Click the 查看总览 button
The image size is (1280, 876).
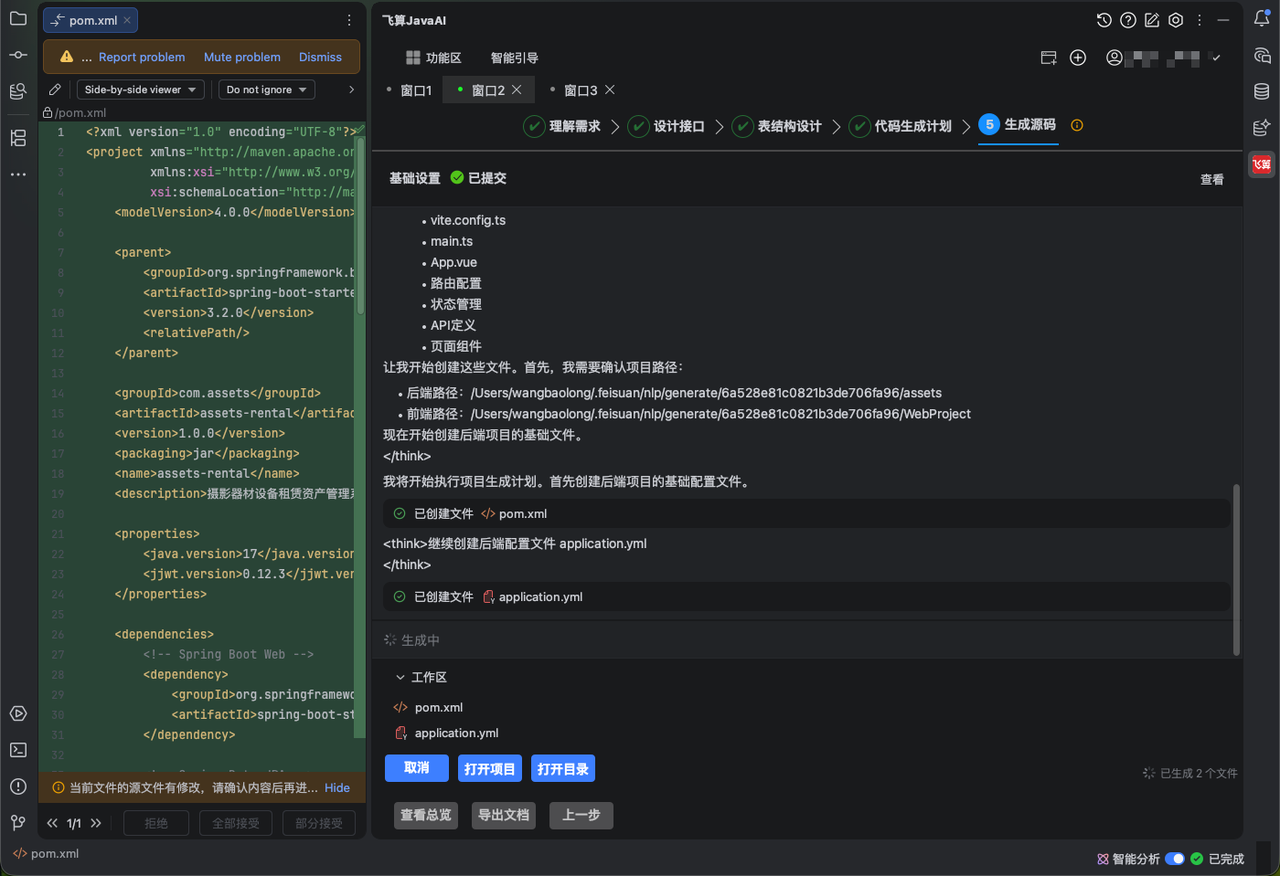point(426,815)
